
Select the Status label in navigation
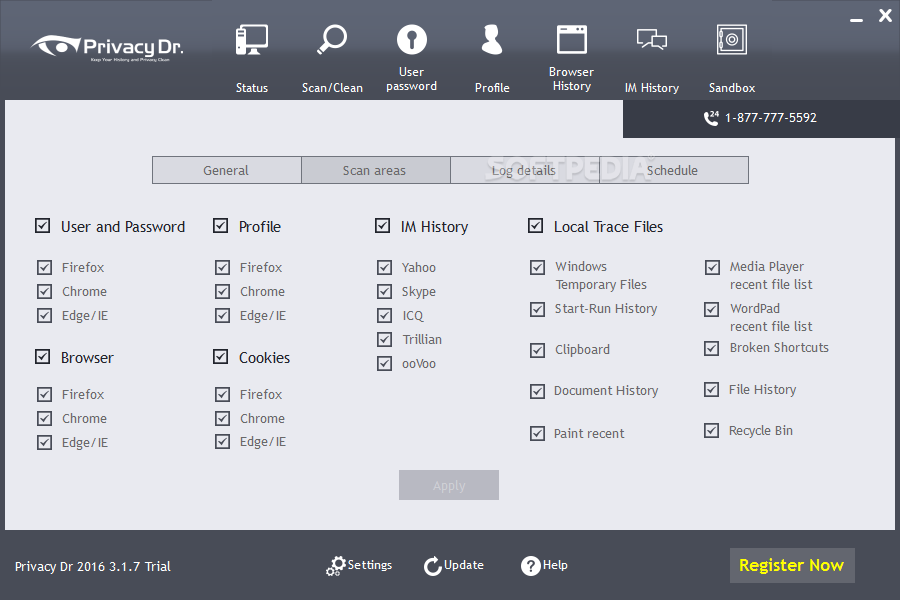[x=251, y=88]
